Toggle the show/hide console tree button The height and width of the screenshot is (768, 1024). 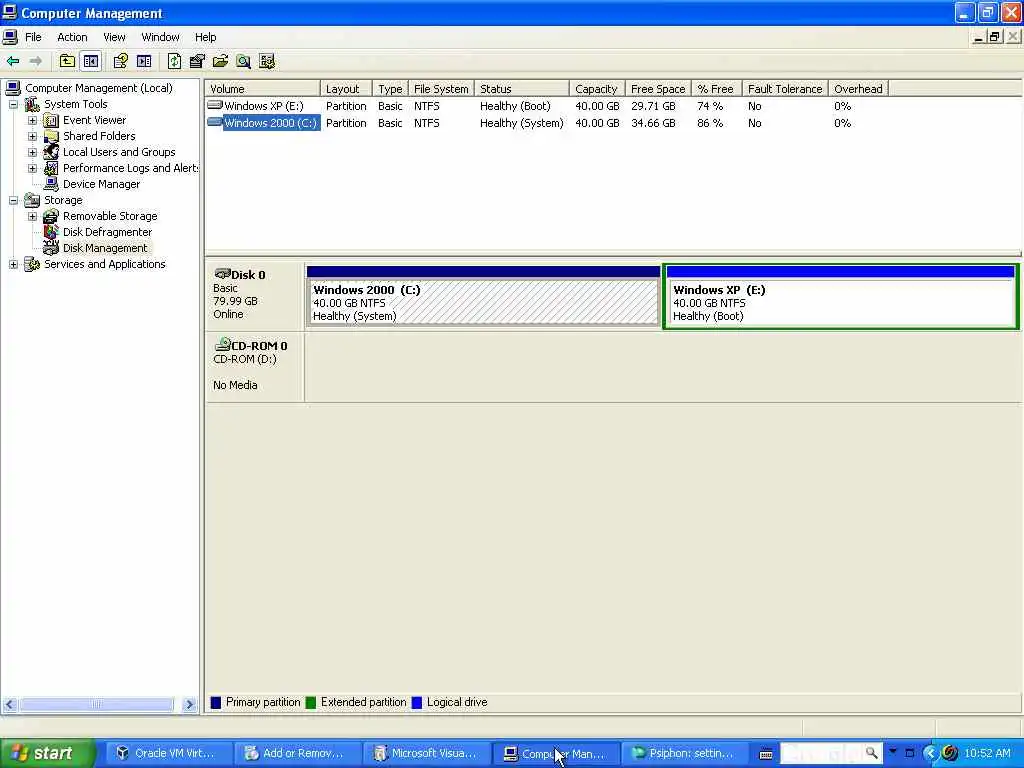coord(91,61)
